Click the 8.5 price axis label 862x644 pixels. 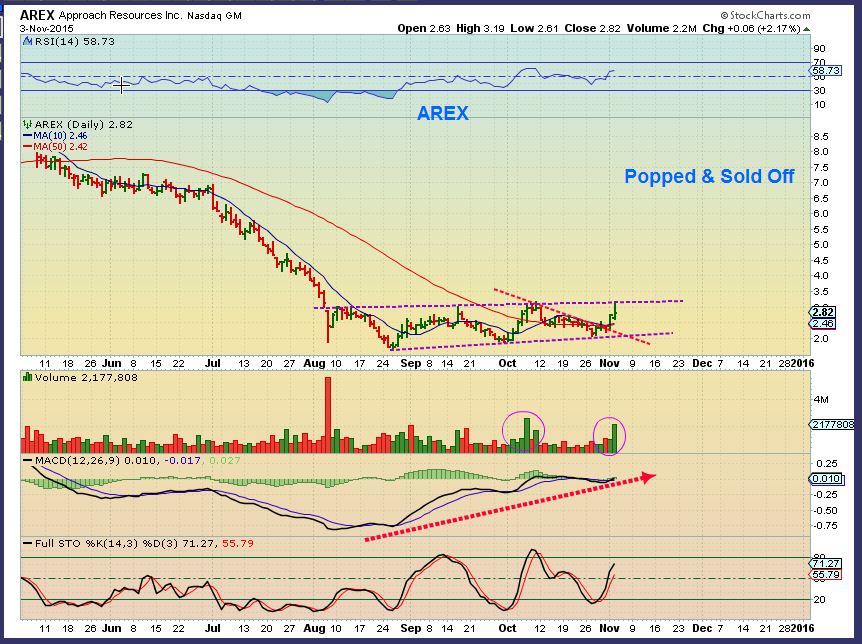[820, 136]
